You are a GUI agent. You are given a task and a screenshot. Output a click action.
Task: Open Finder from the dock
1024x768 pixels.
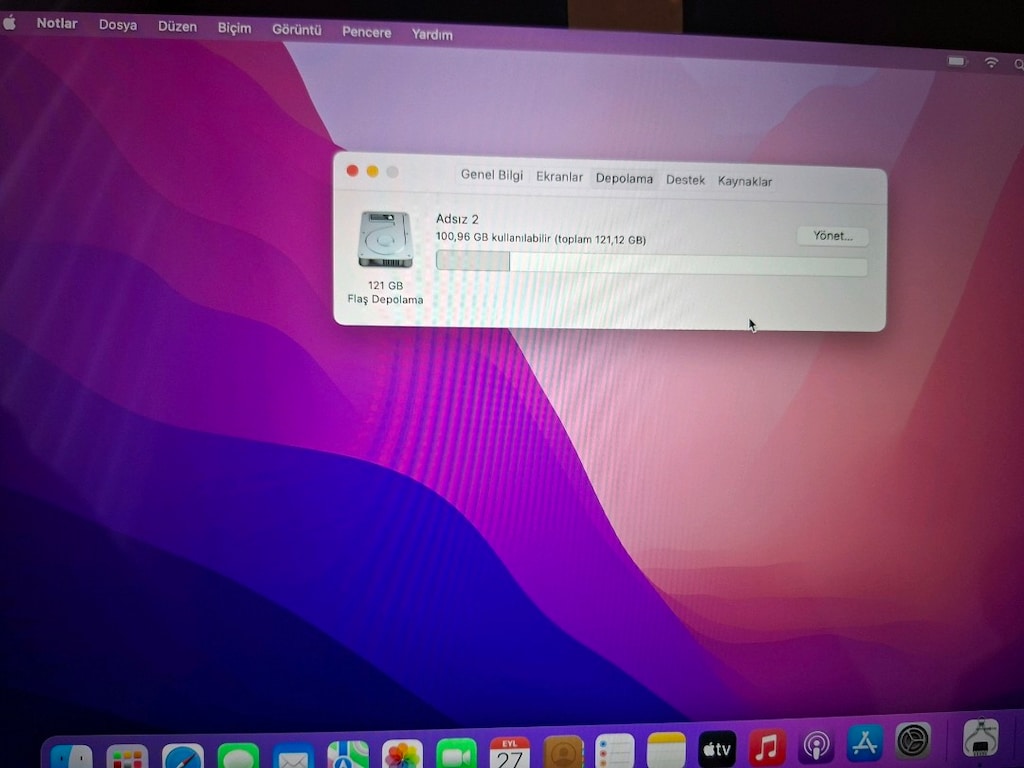click(71, 758)
